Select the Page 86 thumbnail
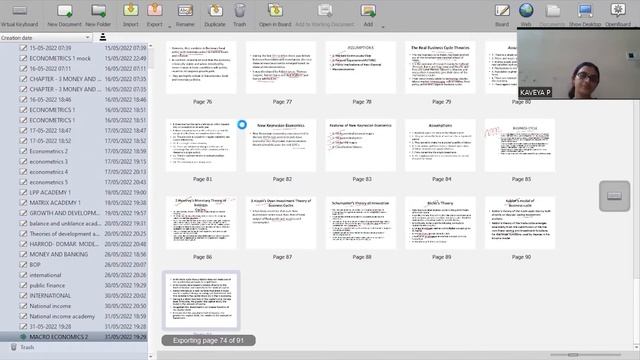 [x=202, y=223]
